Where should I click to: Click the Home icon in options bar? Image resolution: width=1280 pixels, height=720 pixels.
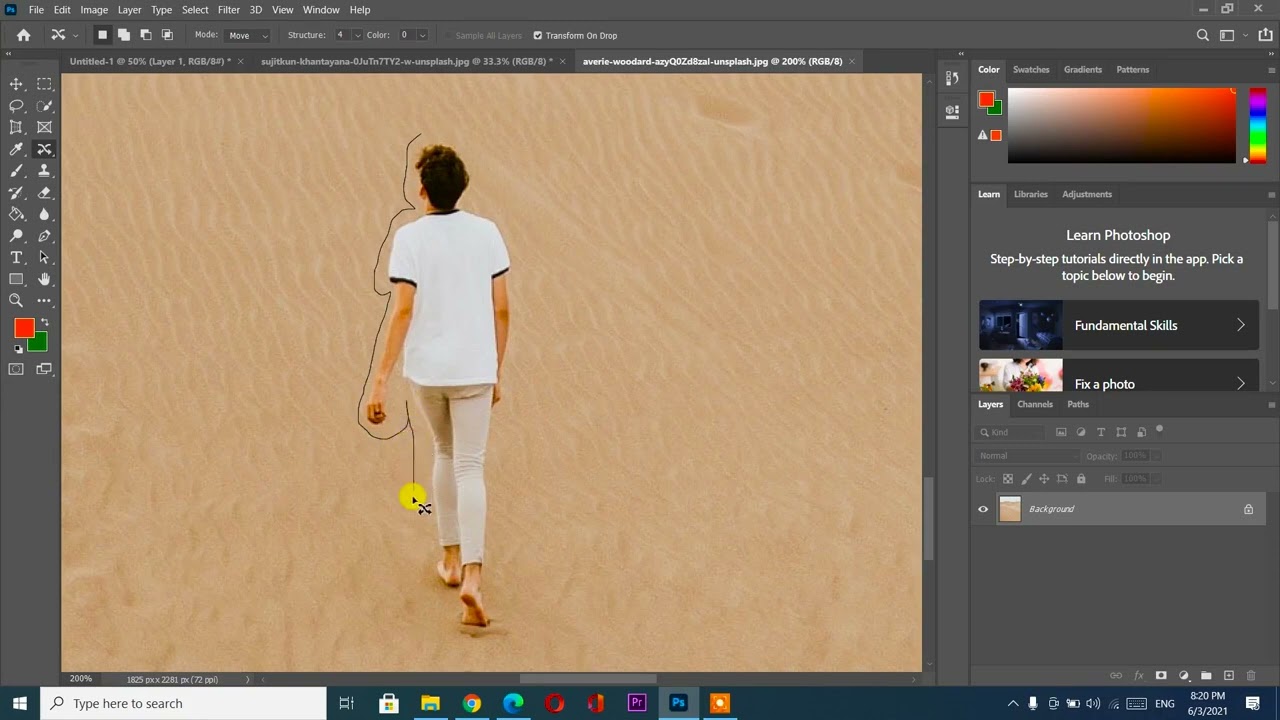24,35
